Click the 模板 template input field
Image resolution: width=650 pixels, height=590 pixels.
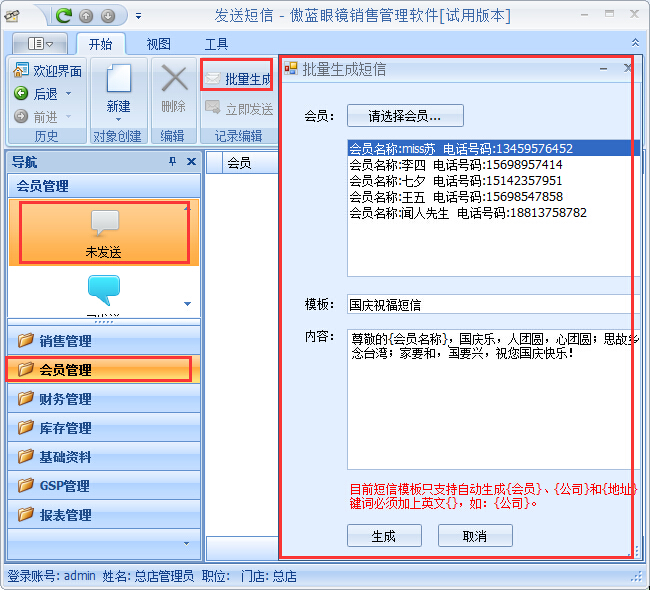(x=490, y=304)
